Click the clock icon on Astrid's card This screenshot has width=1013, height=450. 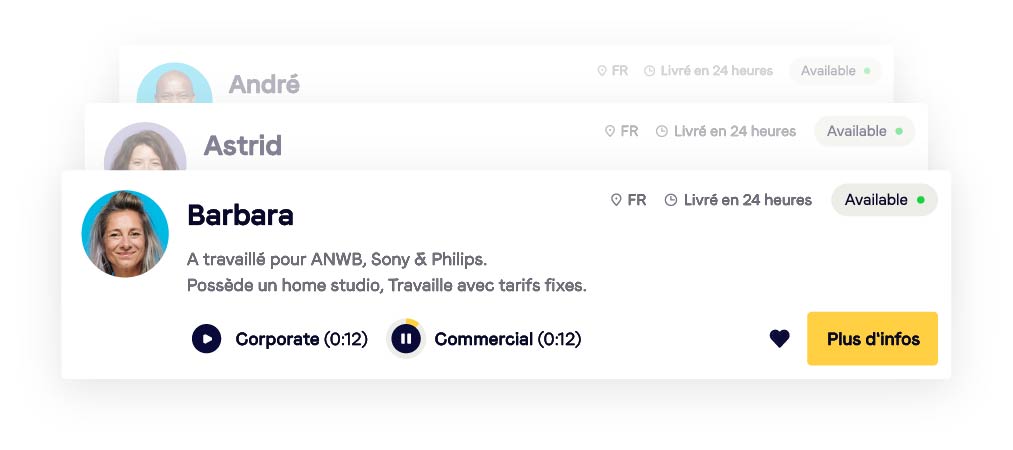click(x=661, y=131)
